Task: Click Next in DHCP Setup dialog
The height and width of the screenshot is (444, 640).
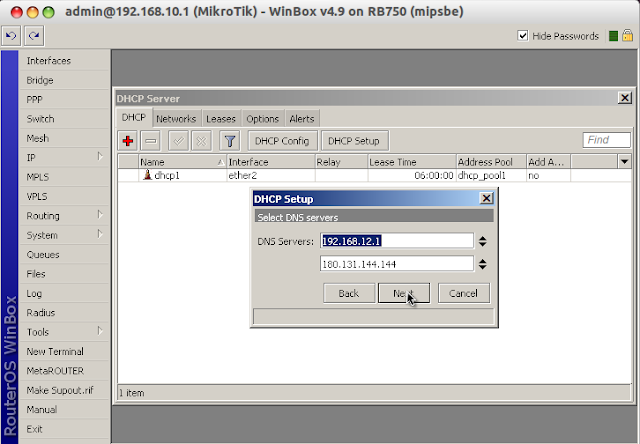Action: click(x=404, y=293)
